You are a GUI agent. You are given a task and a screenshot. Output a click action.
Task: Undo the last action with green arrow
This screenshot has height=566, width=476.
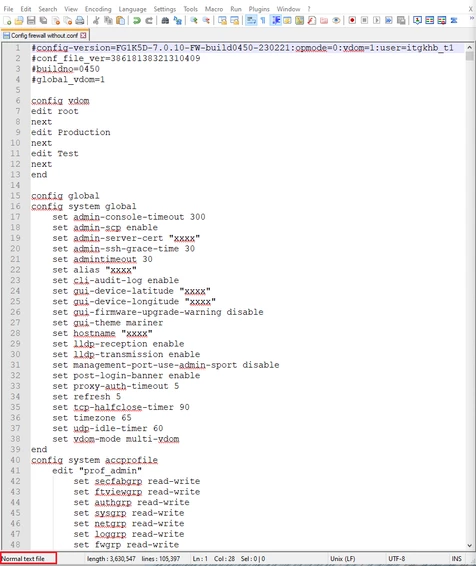pyautogui.click(x=137, y=21)
